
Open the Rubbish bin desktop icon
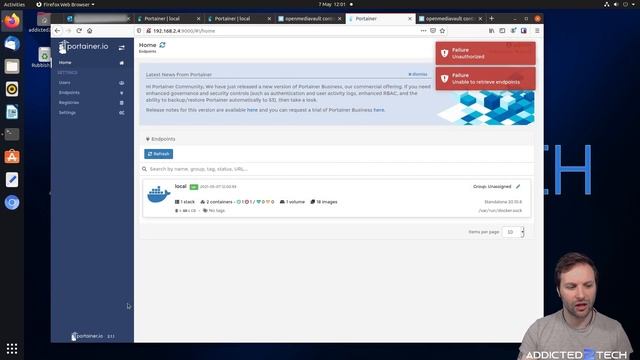pos(44,57)
